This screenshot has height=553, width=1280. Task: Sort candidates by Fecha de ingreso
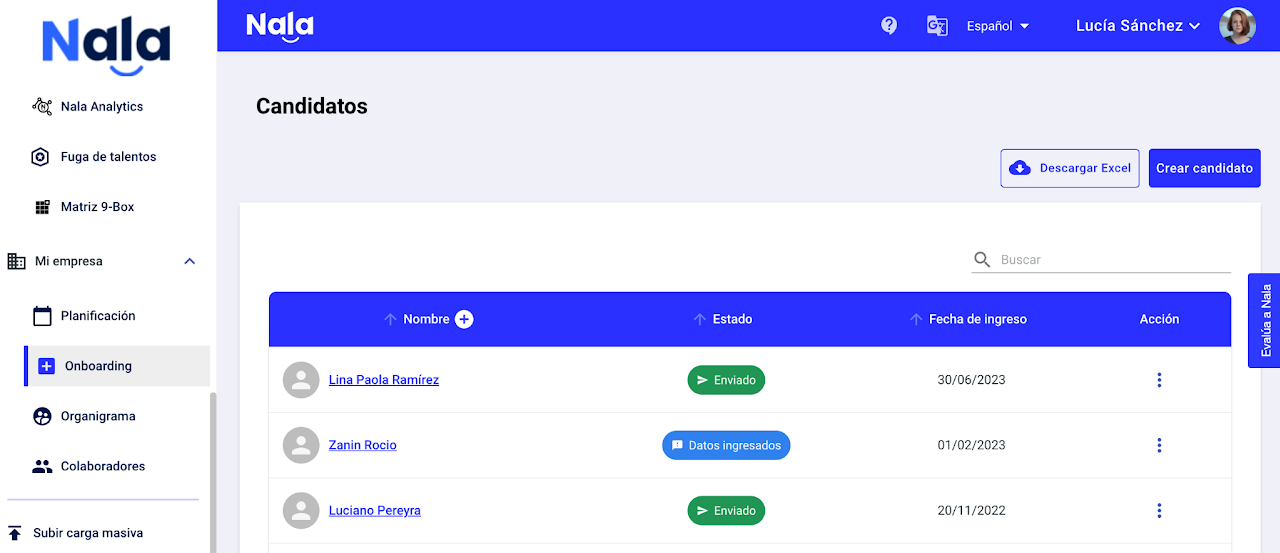click(x=977, y=319)
